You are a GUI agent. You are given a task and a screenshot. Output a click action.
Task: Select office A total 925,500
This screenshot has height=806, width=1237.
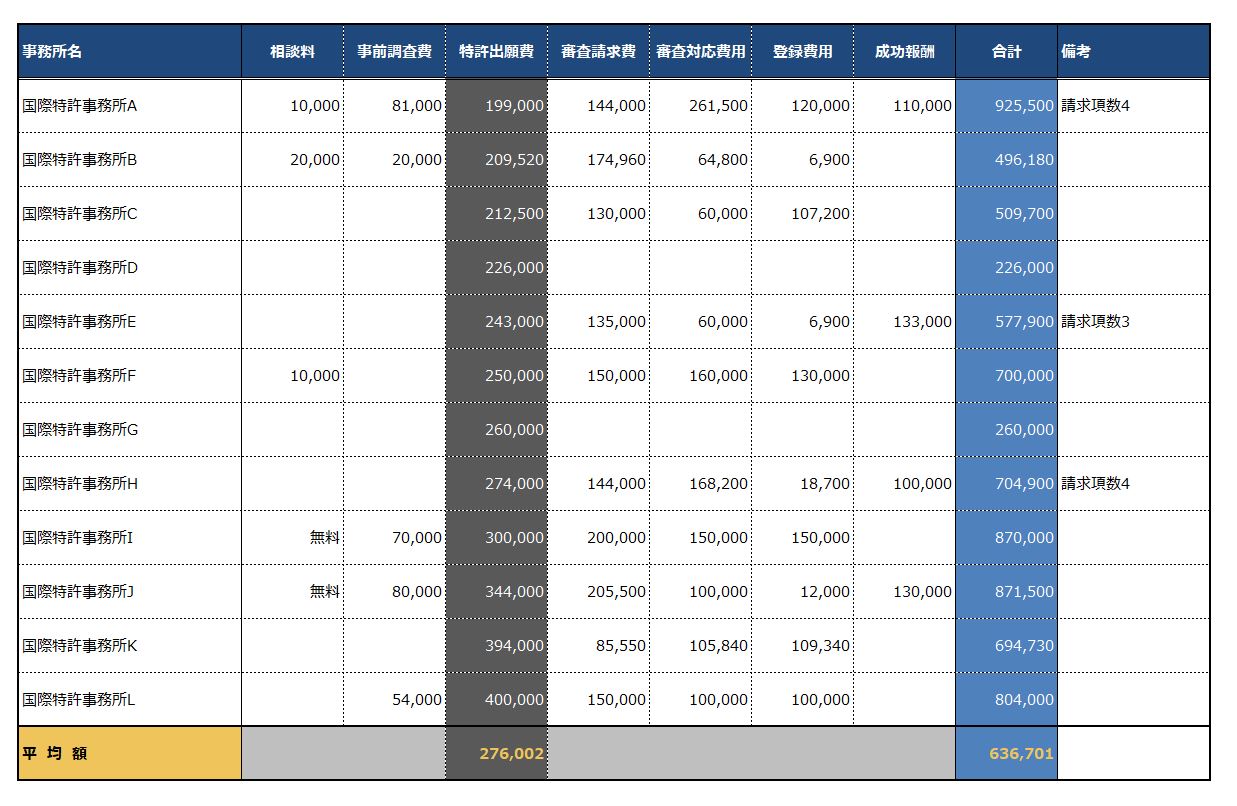point(1006,106)
